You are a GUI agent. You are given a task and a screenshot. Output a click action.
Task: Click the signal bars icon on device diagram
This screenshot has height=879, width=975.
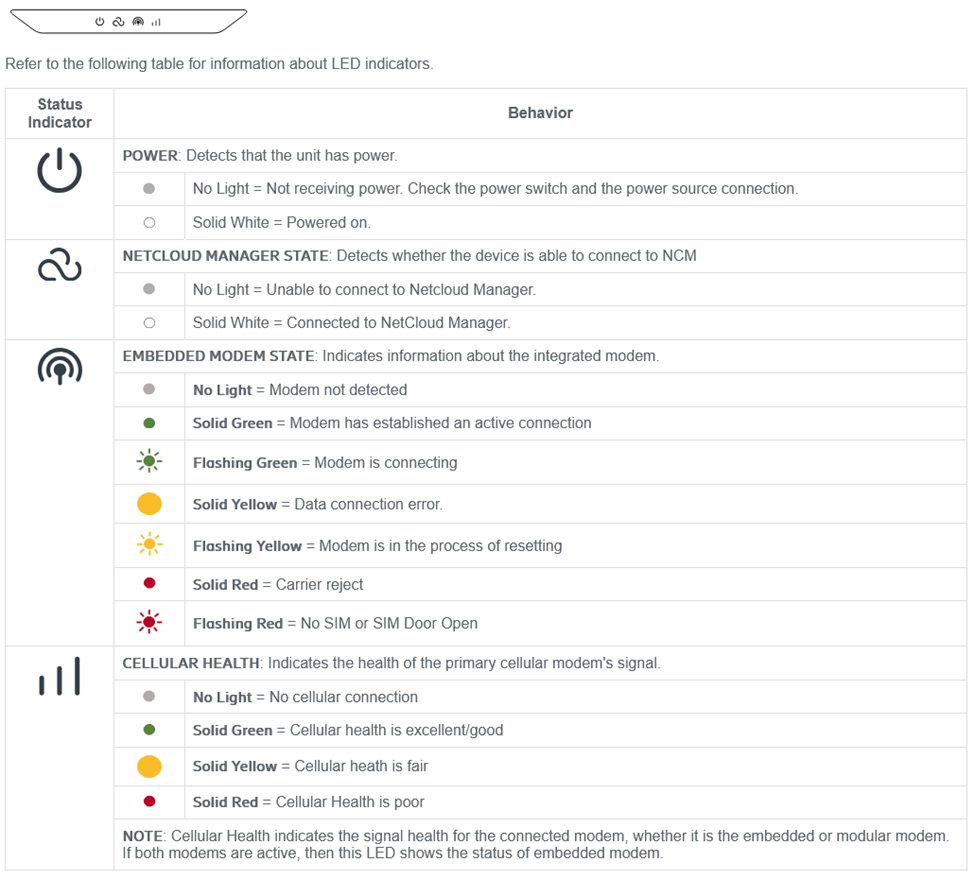coord(157,22)
